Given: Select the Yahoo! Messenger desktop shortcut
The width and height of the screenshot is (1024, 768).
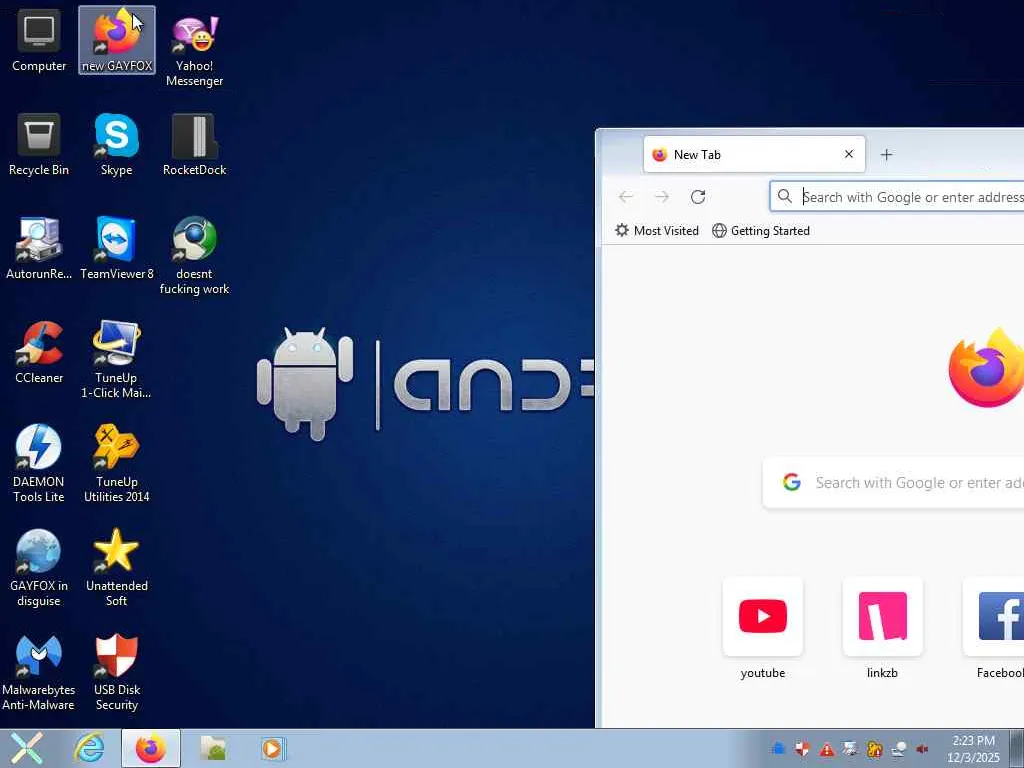Looking at the screenshot, I should pyautogui.click(x=195, y=50).
